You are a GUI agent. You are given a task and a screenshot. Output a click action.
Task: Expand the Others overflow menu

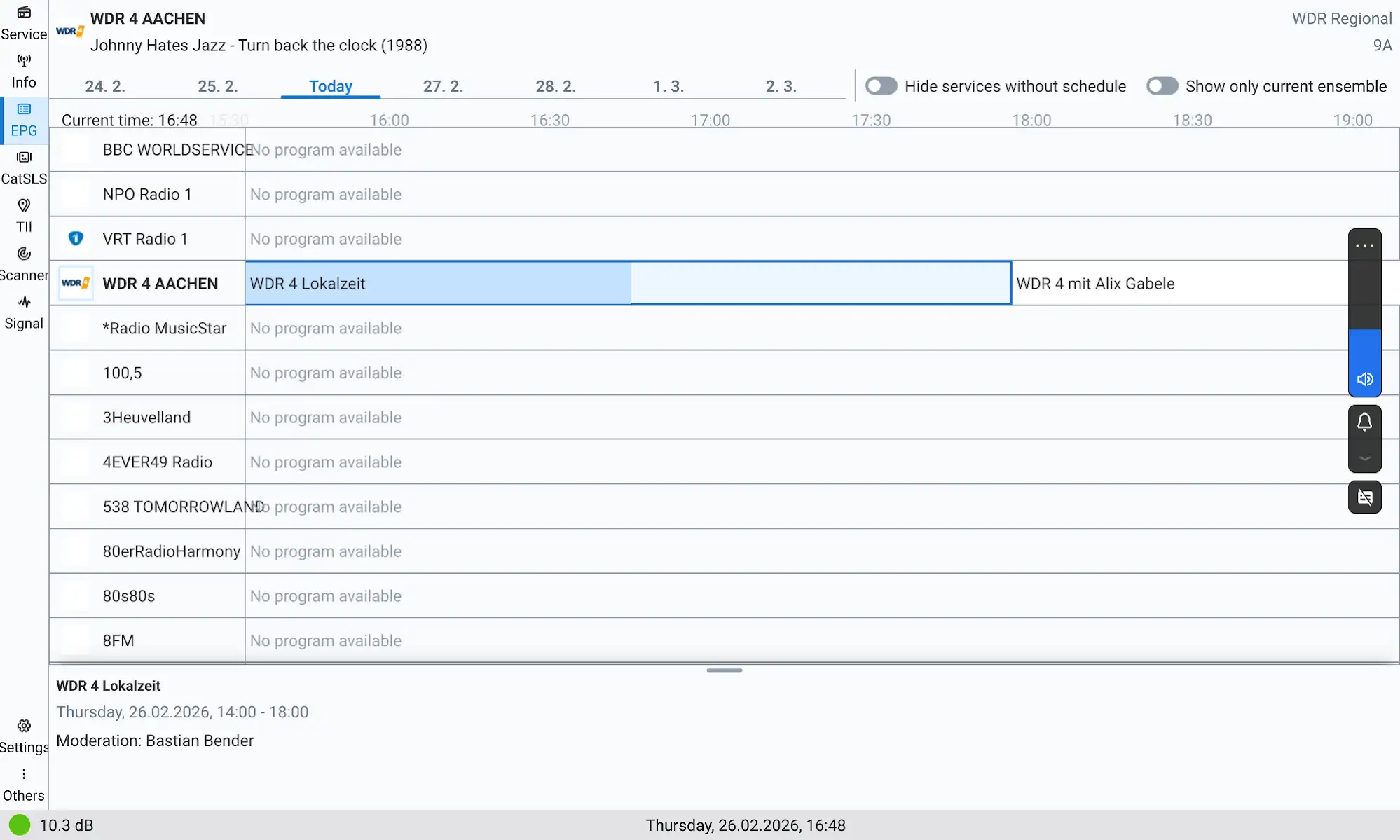point(24,784)
